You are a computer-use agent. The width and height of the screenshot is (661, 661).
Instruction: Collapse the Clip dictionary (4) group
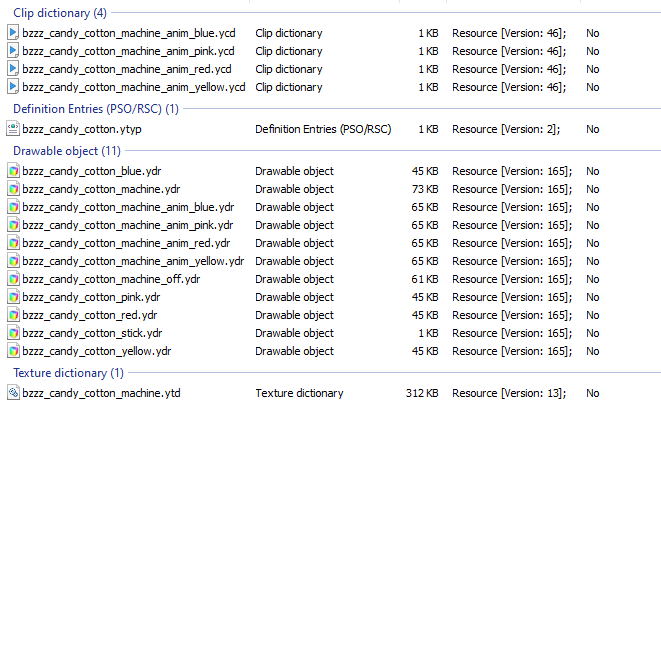(60, 13)
